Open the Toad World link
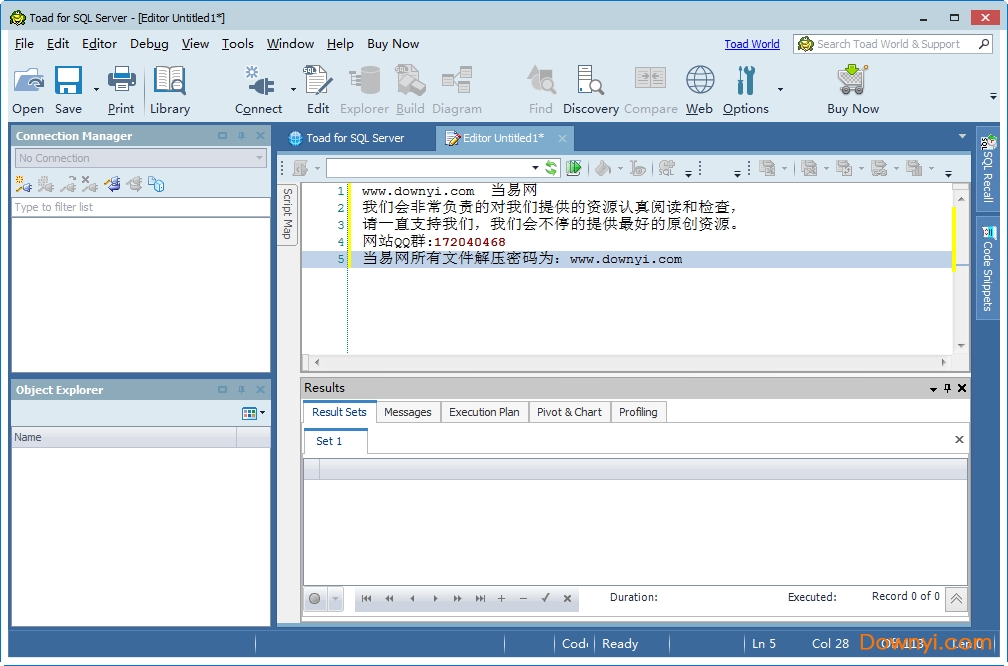The height and width of the screenshot is (666, 1008). 752,44
